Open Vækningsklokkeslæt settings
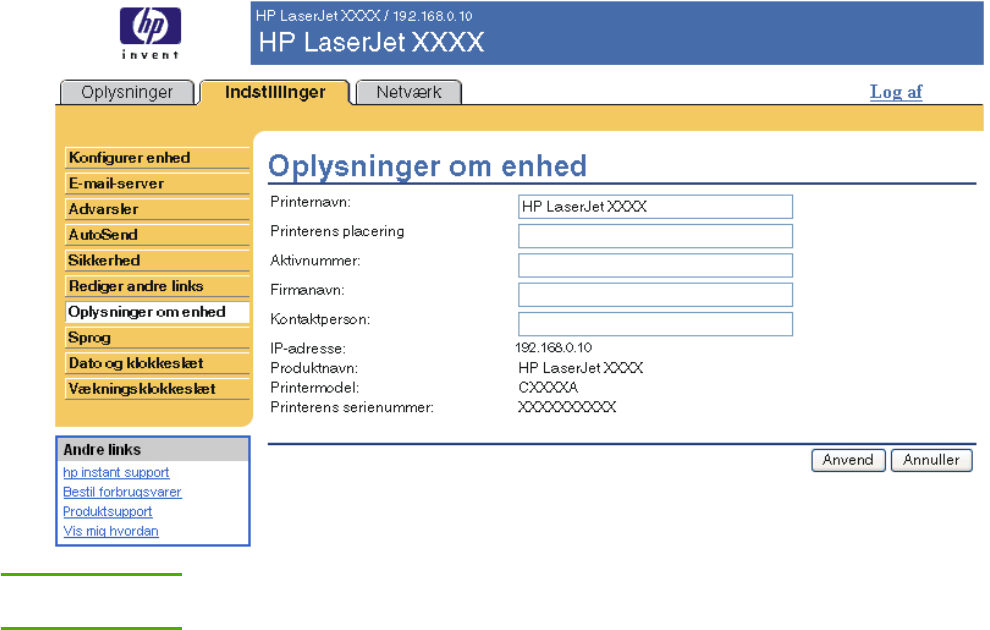990x630 pixels. coord(157,389)
